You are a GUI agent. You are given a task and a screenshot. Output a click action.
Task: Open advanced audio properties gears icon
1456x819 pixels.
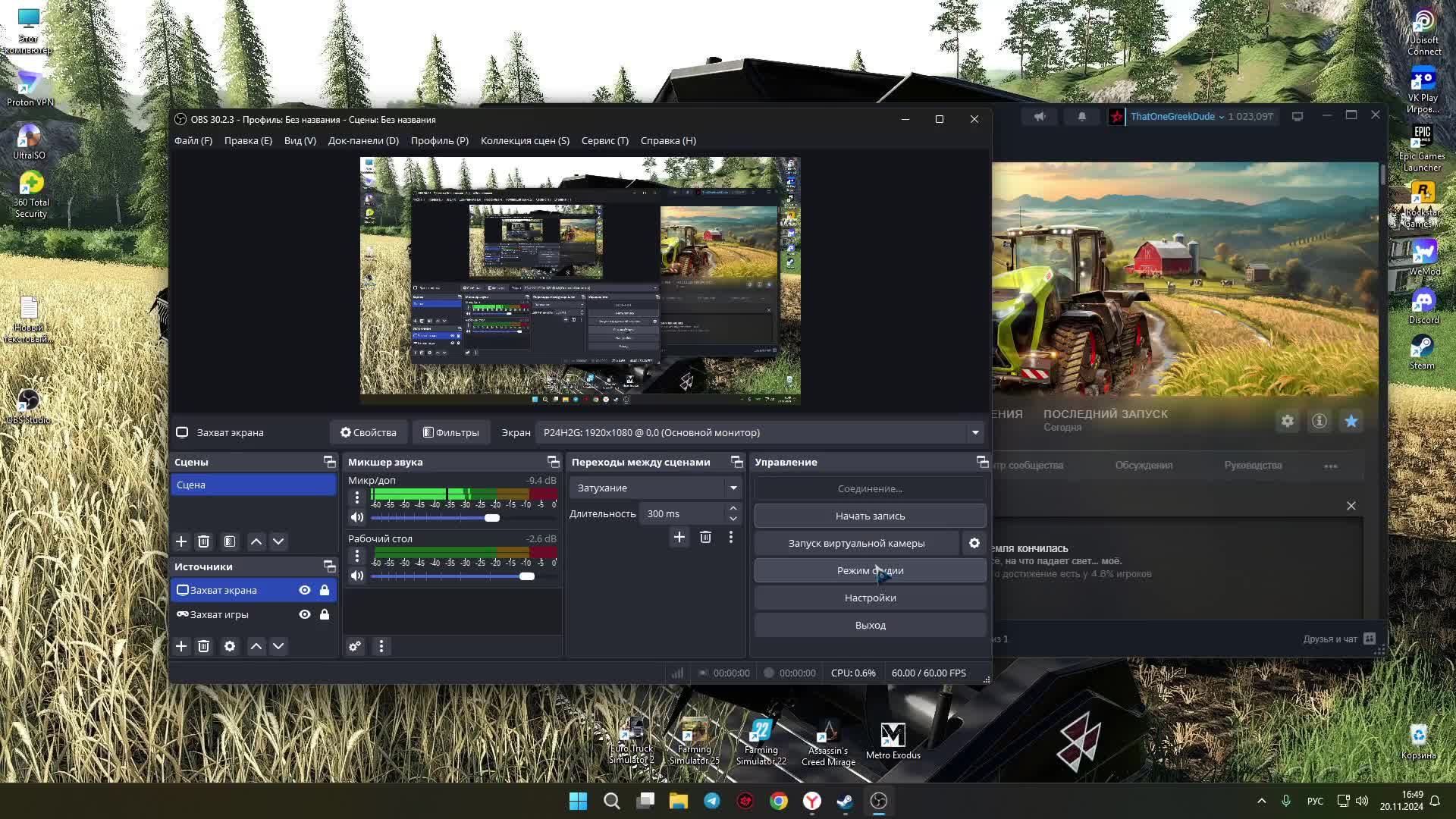355,646
